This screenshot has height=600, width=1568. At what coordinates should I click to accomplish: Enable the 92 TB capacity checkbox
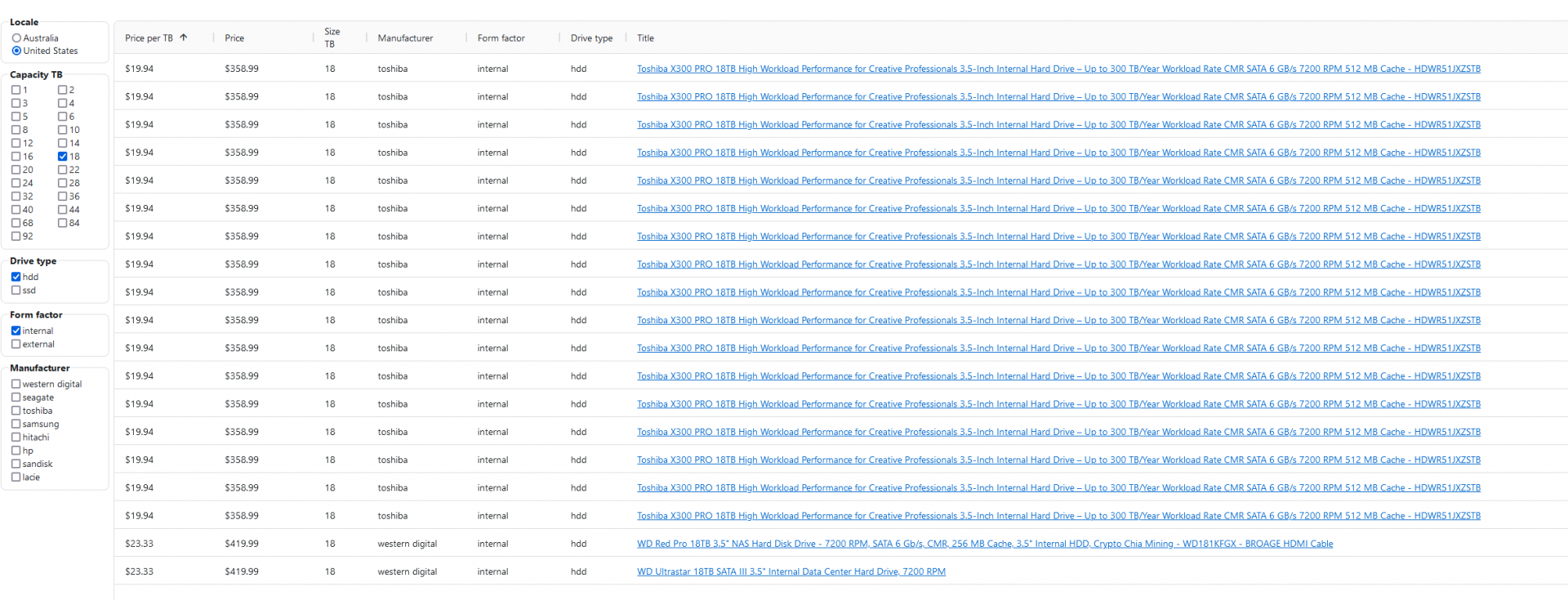pos(16,236)
